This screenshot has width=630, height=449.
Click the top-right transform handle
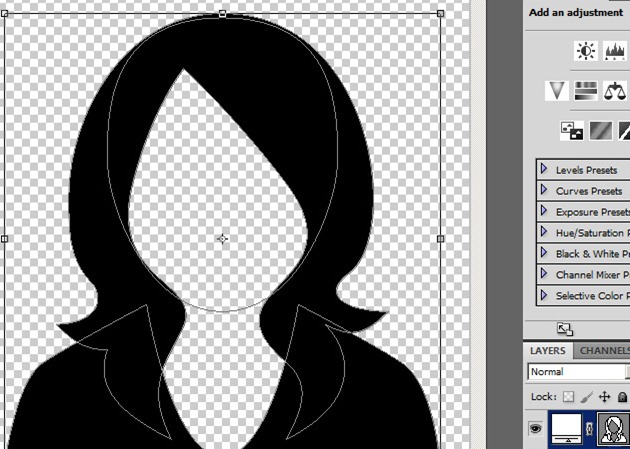pyautogui.click(x=440, y=14)
